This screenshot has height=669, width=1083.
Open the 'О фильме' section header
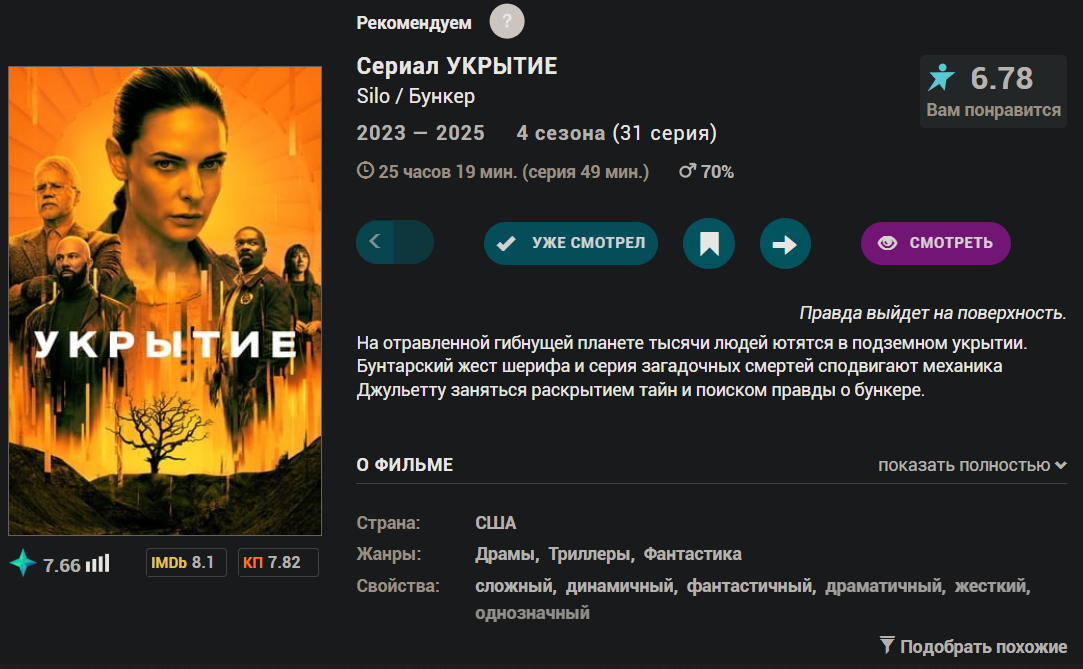pyautogui.click(x=405, y=465)
